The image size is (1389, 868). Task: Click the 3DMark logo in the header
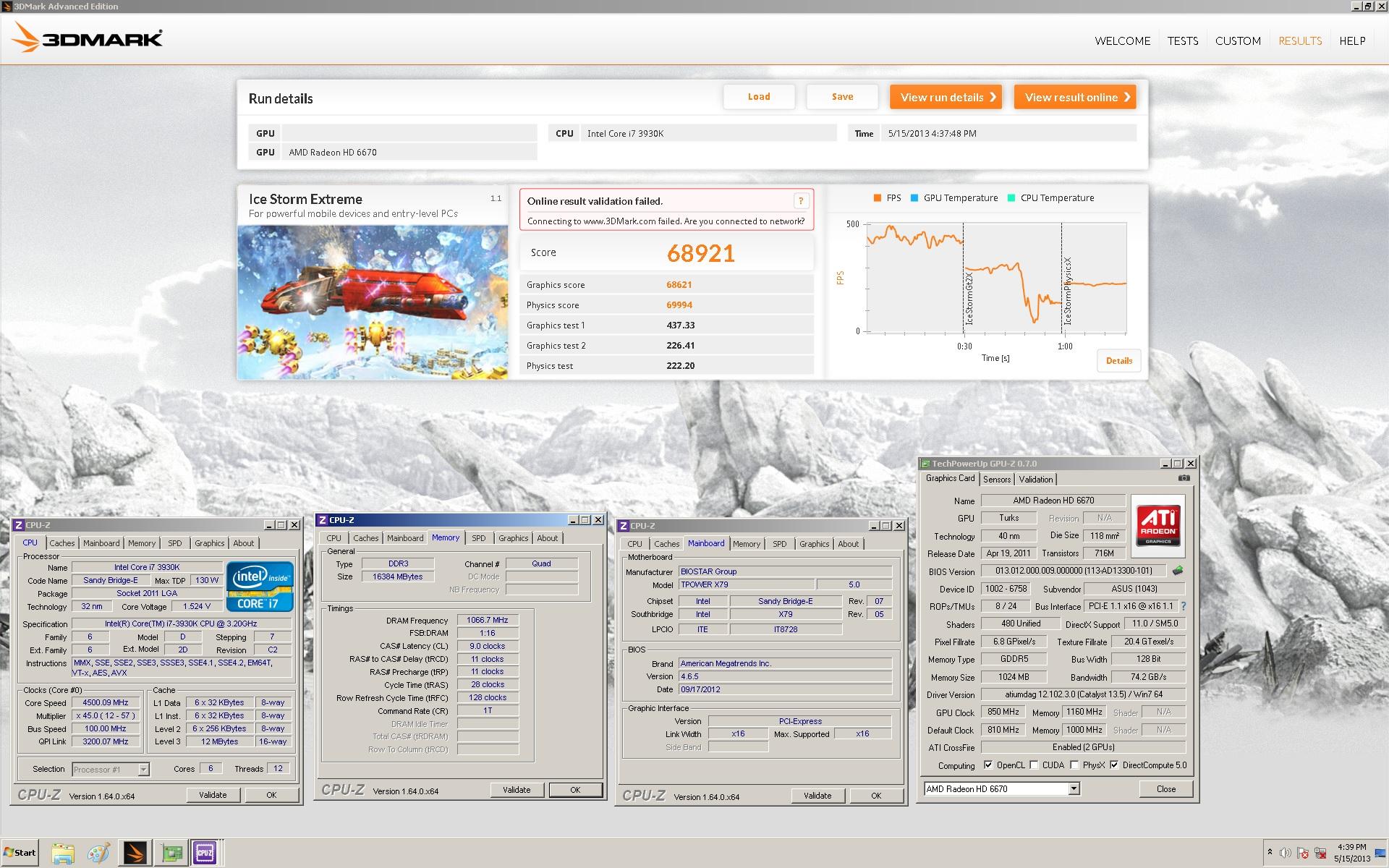[x=88, y=36]
